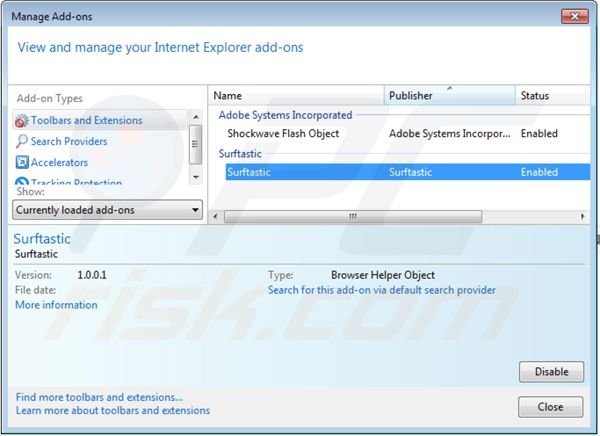
Task: Open Learn more about toolbars and extensions
Action: (x=113, y=410)
